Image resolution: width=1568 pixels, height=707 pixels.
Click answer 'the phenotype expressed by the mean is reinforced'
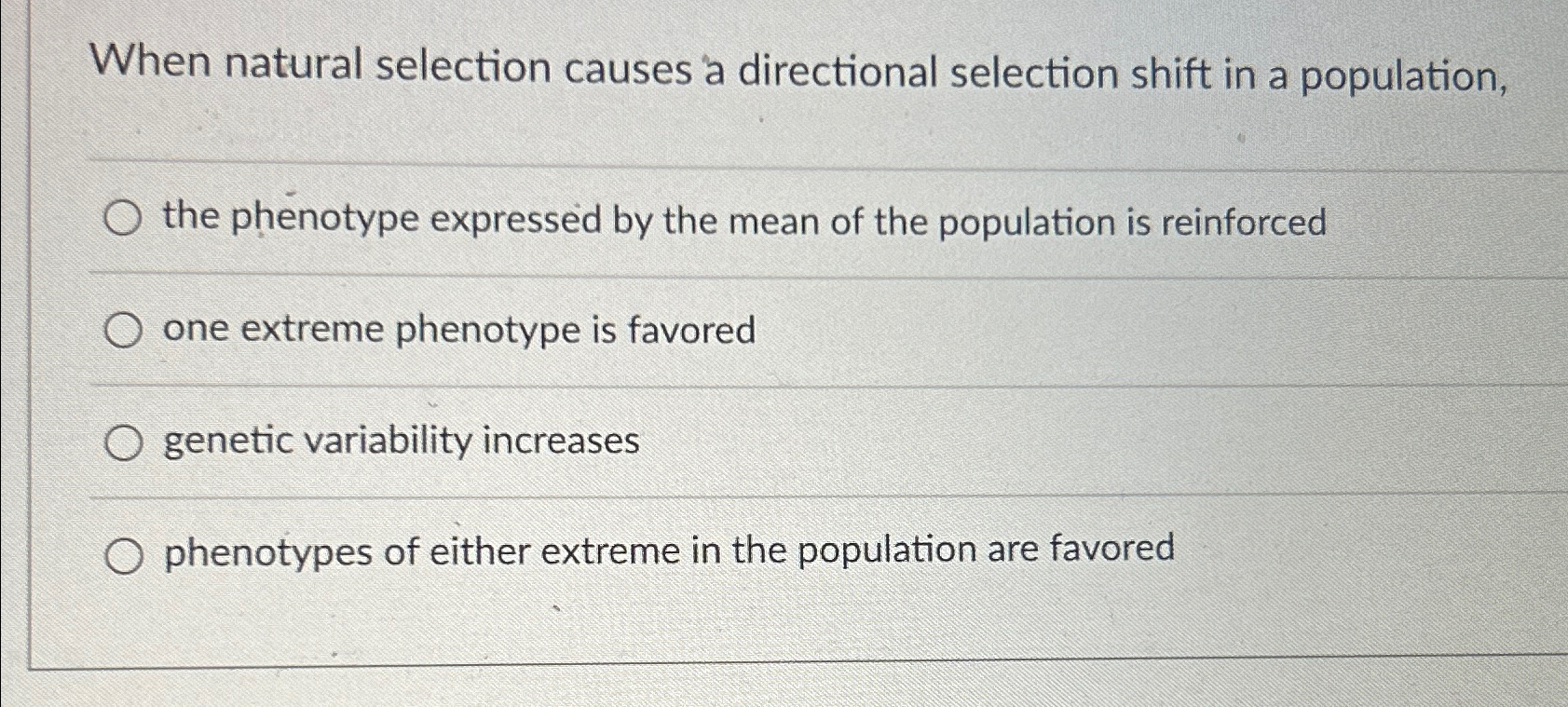(x=743, y=218)
